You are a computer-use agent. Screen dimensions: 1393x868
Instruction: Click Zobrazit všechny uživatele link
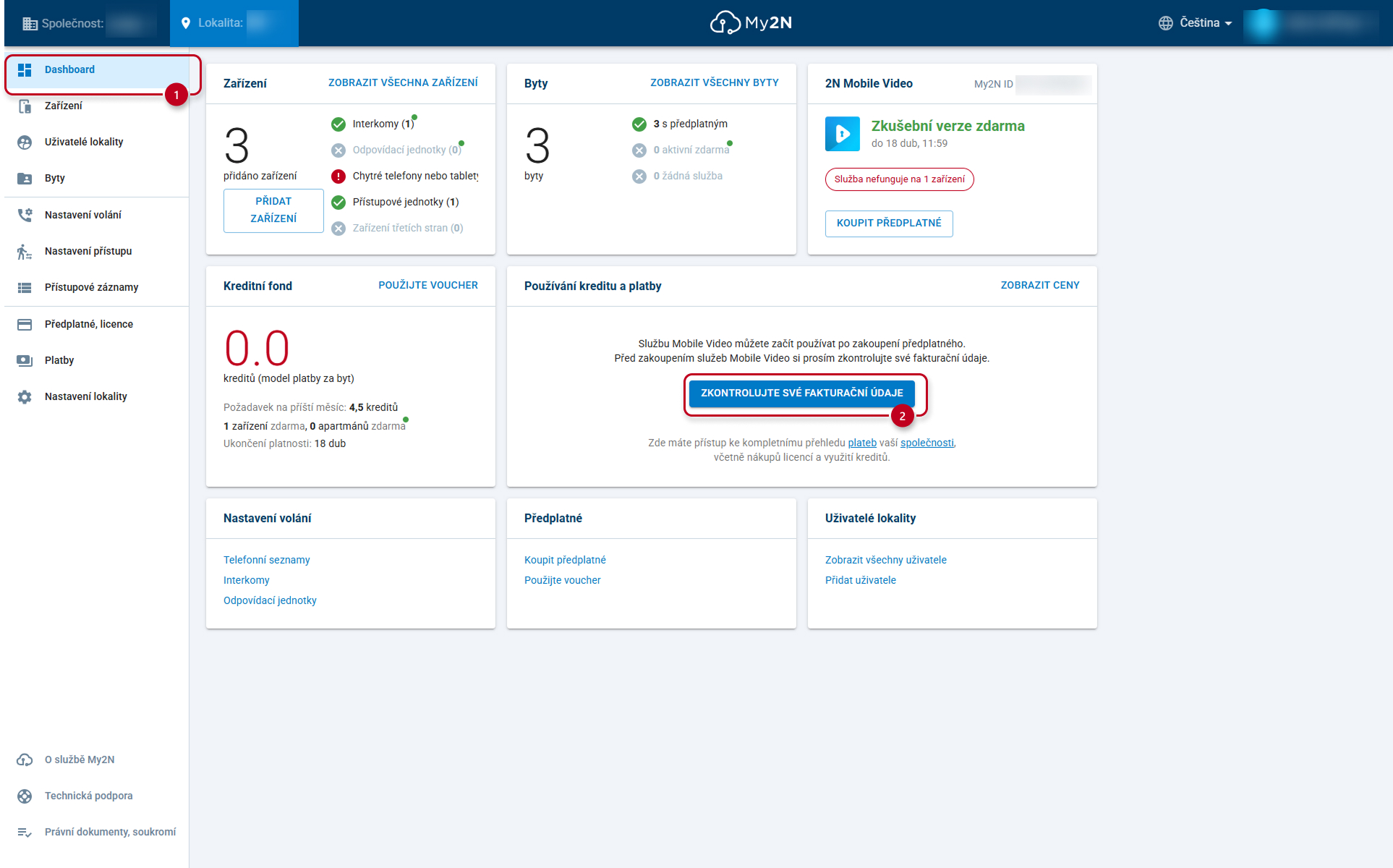(886, 560)
